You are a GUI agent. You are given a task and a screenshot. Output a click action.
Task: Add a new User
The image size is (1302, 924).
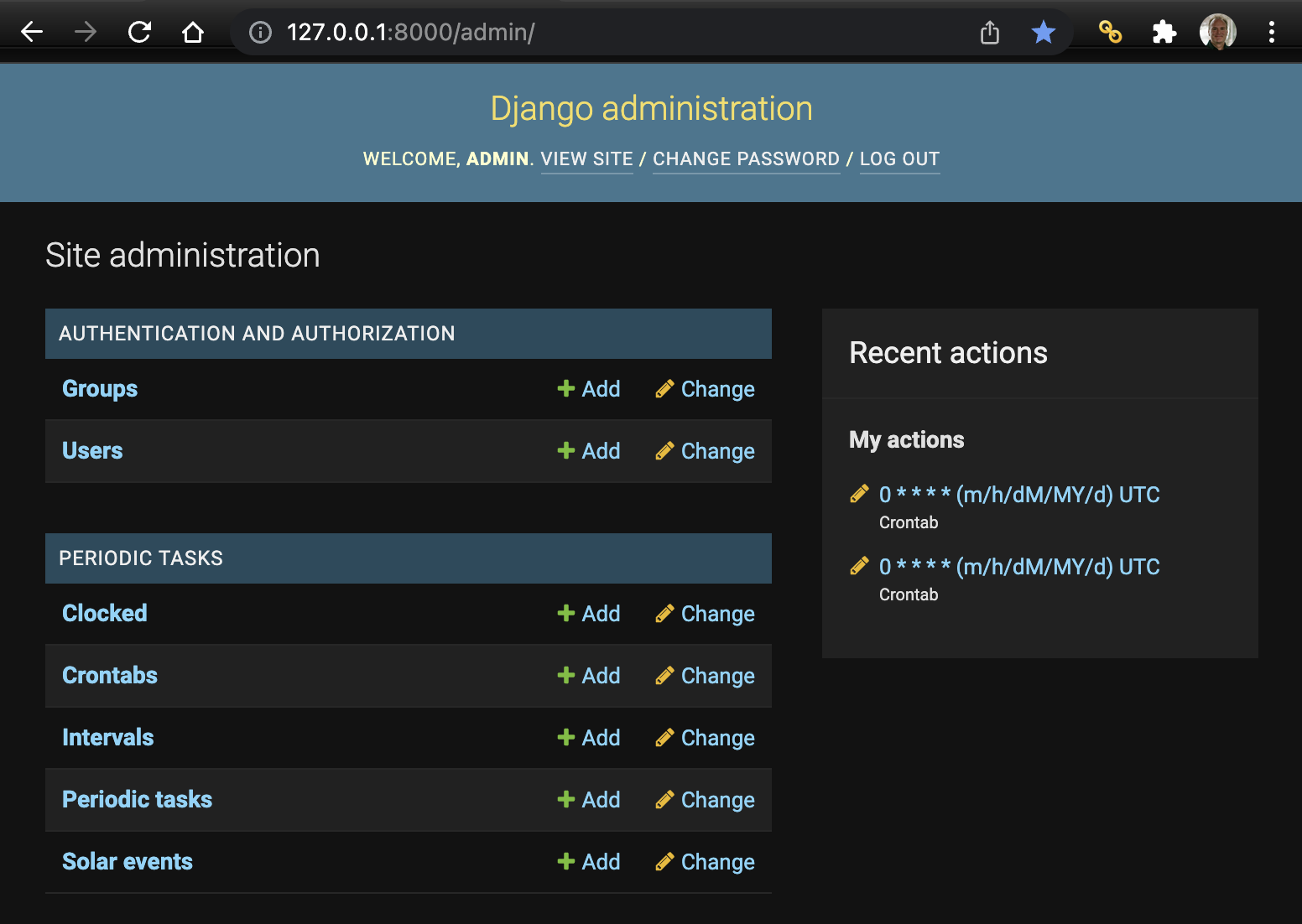[x=589, y=451]
